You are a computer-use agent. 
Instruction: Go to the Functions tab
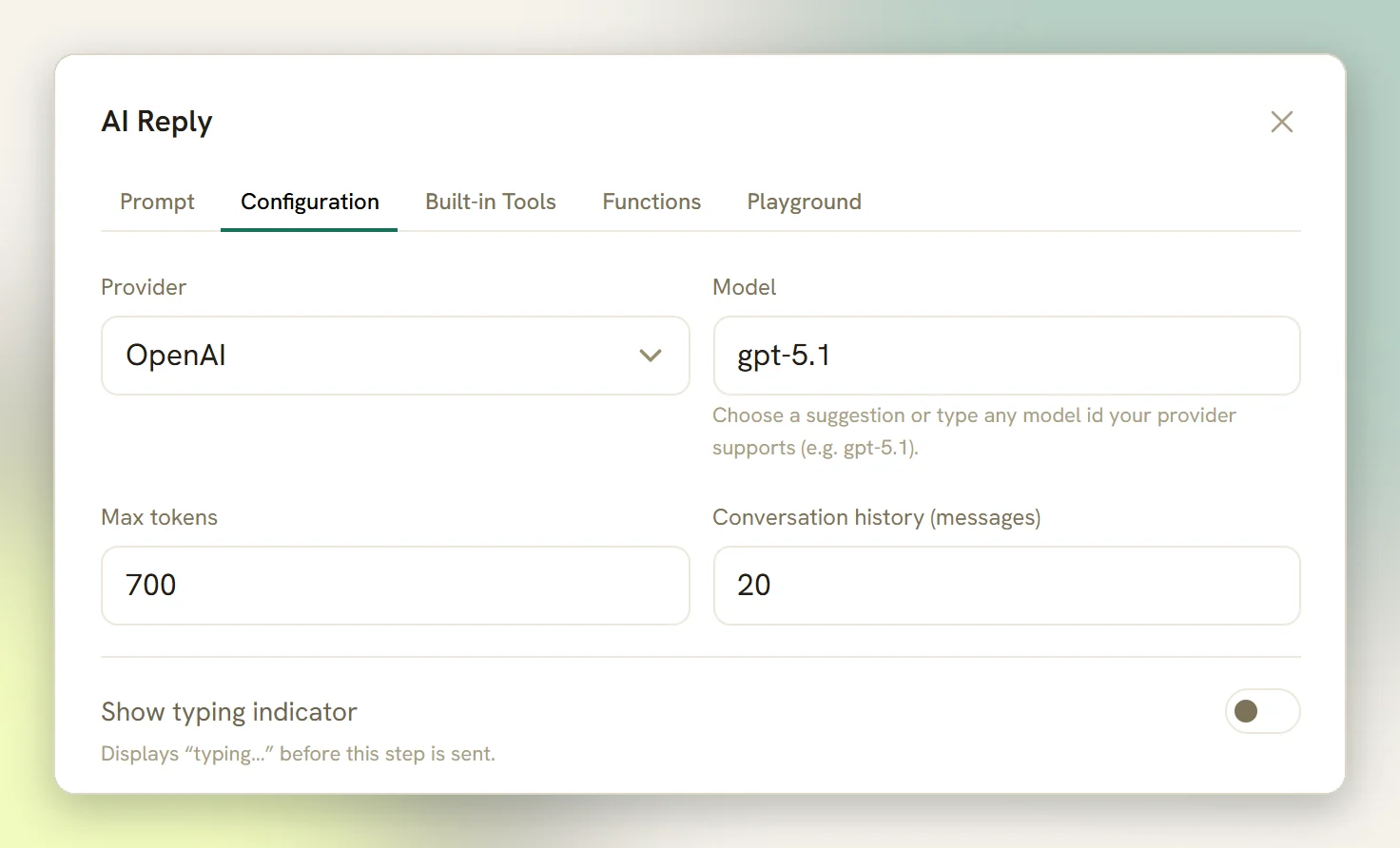pos(651,202)
